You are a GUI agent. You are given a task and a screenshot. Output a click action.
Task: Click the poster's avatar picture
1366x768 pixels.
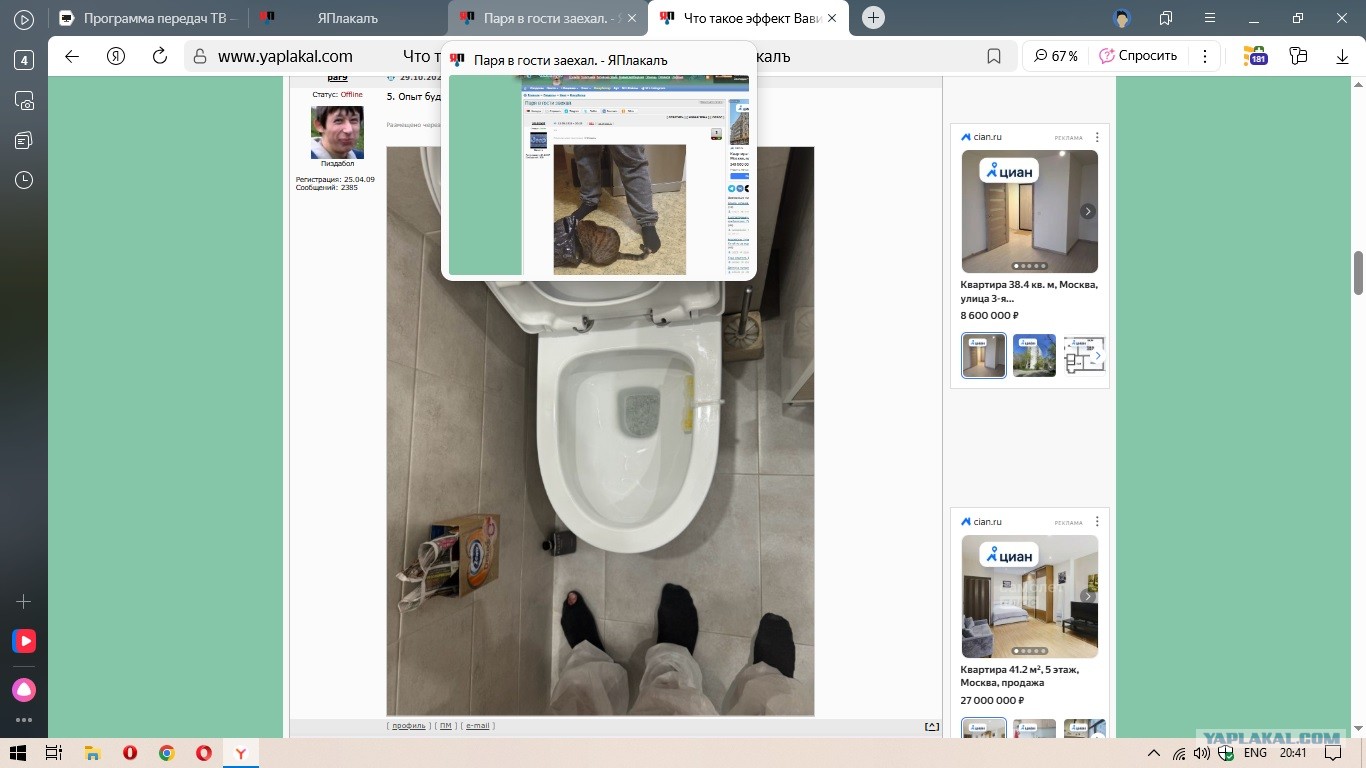(337, 132)
